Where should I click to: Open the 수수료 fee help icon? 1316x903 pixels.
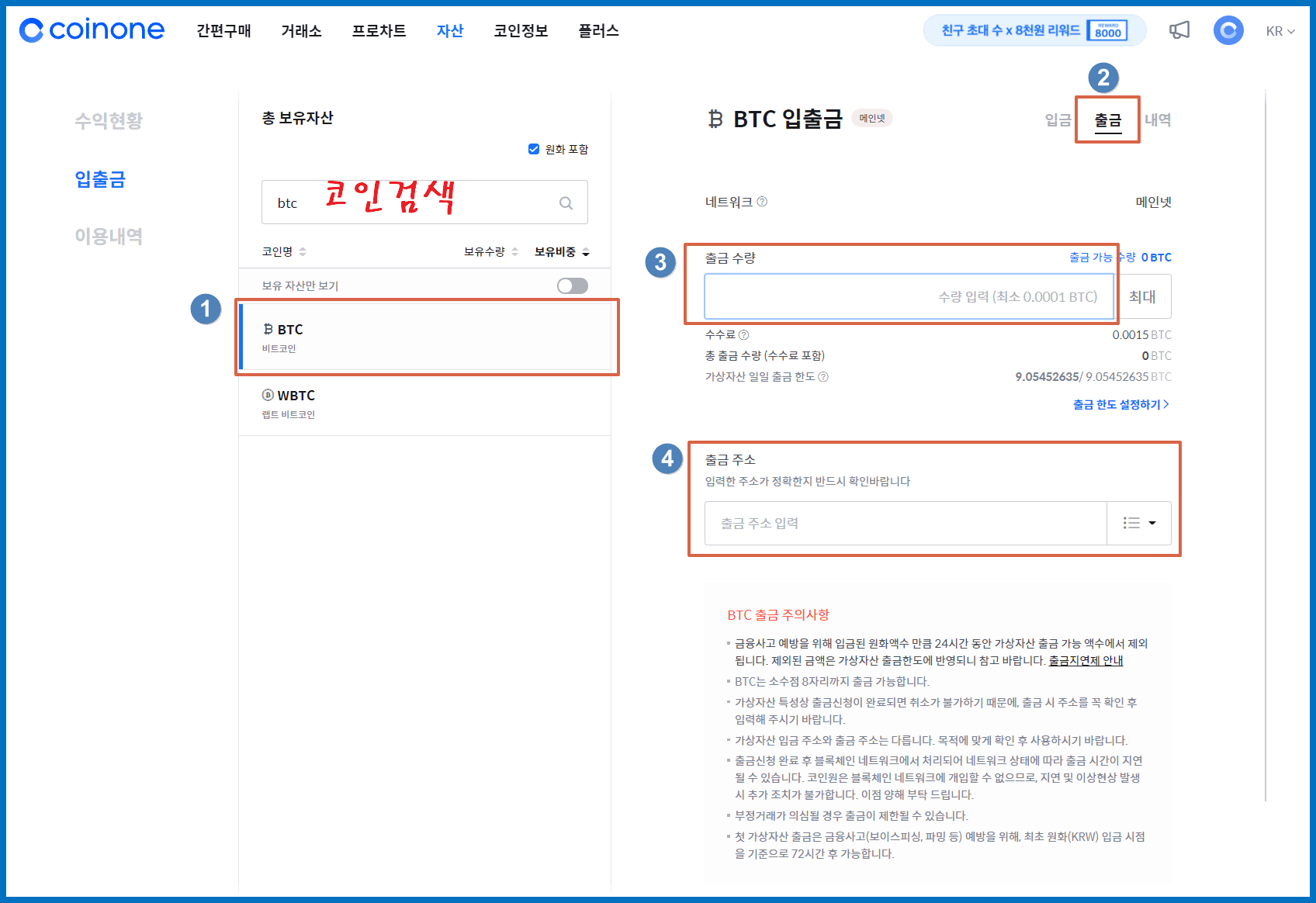744,334
